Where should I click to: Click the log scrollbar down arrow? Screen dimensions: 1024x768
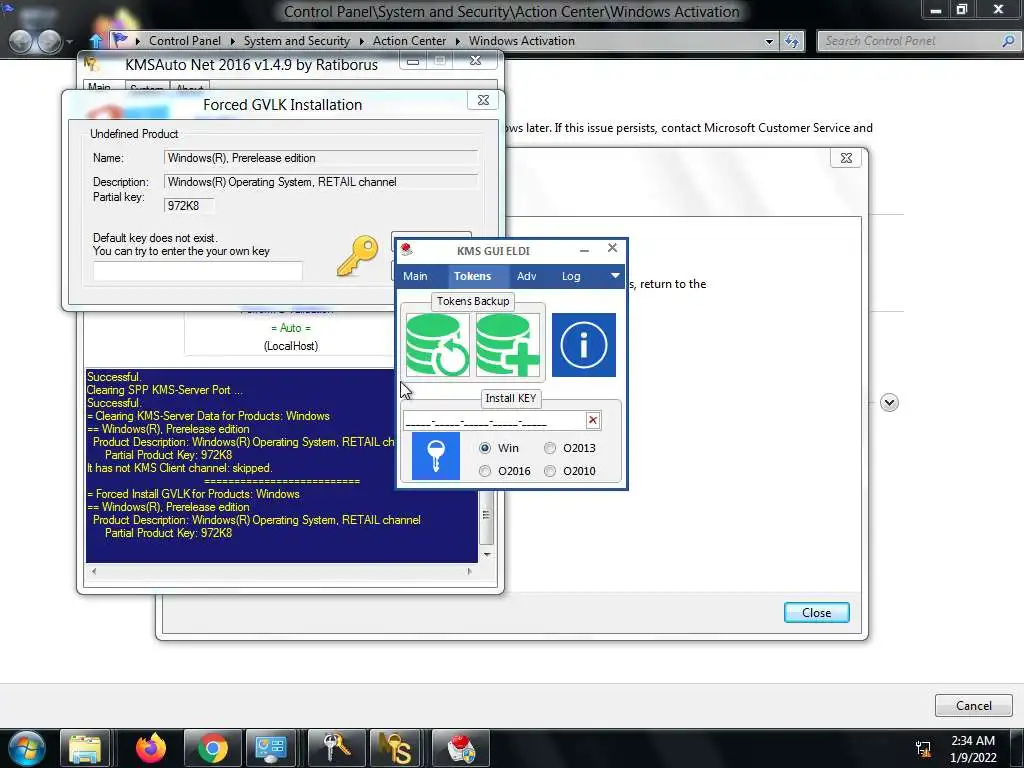[x=487, y=554]
